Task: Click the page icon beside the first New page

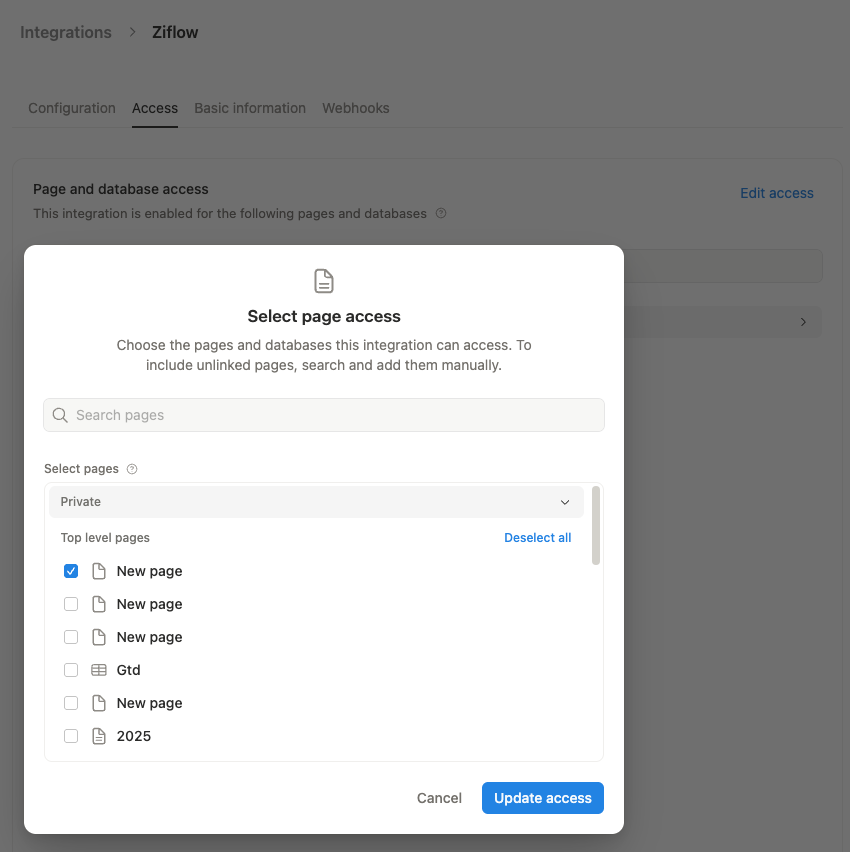Action: click(x=97, y=570)
